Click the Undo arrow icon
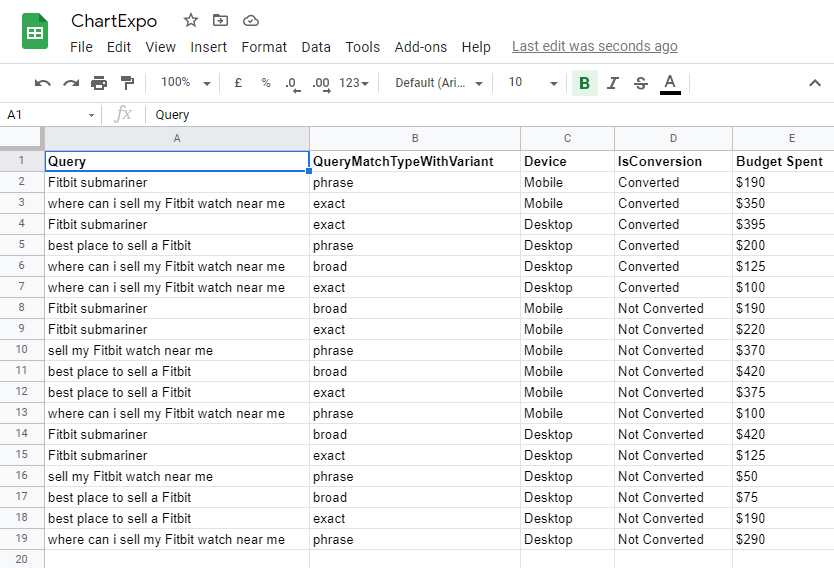 (x=43, y=83)
